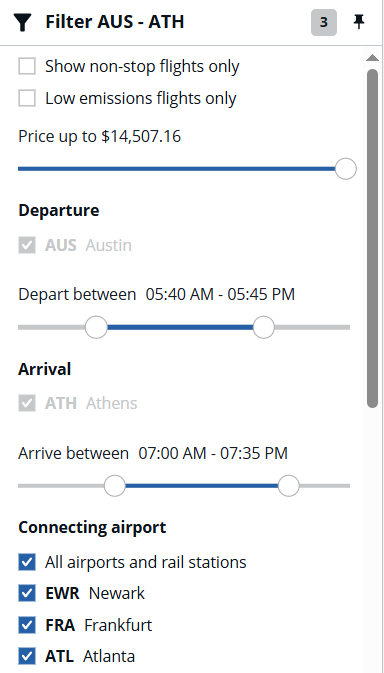
Task: Click the active filters count badge
Action: pyautogui.click(x=324, y=22)
